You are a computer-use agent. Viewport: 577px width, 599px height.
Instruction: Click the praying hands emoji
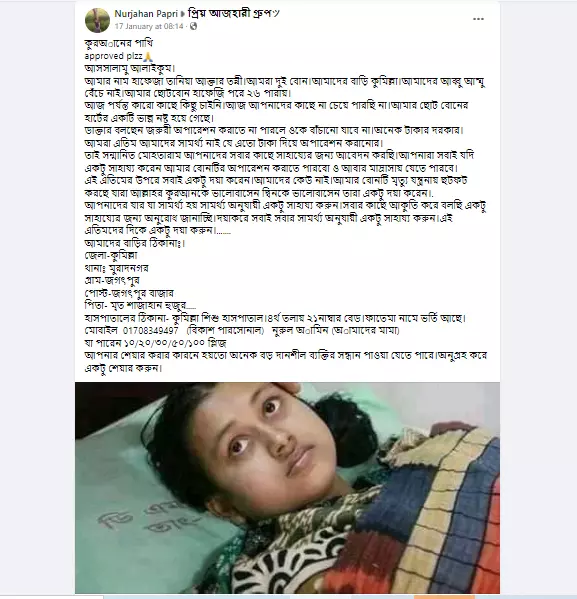148,56
